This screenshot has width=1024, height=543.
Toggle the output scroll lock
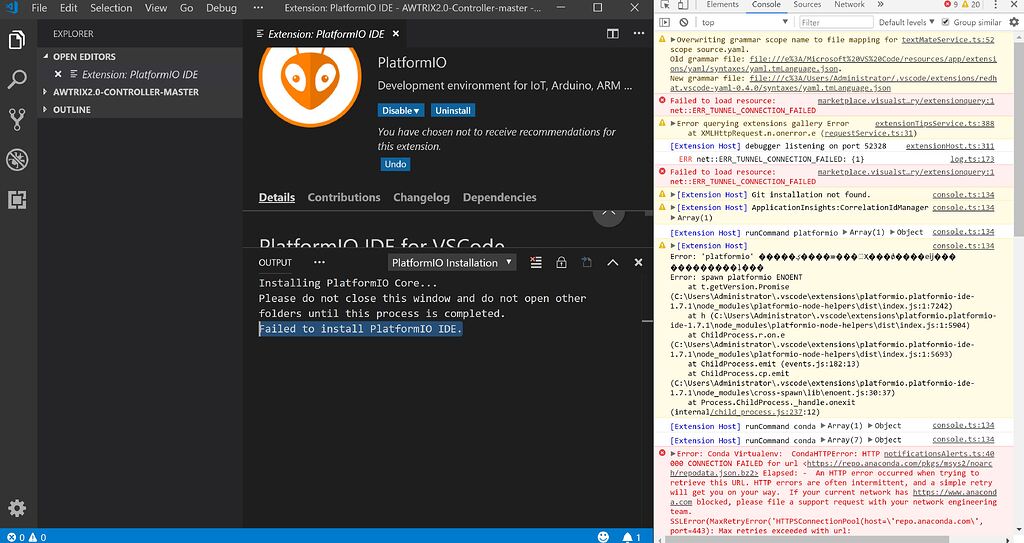tap(561, 262)
